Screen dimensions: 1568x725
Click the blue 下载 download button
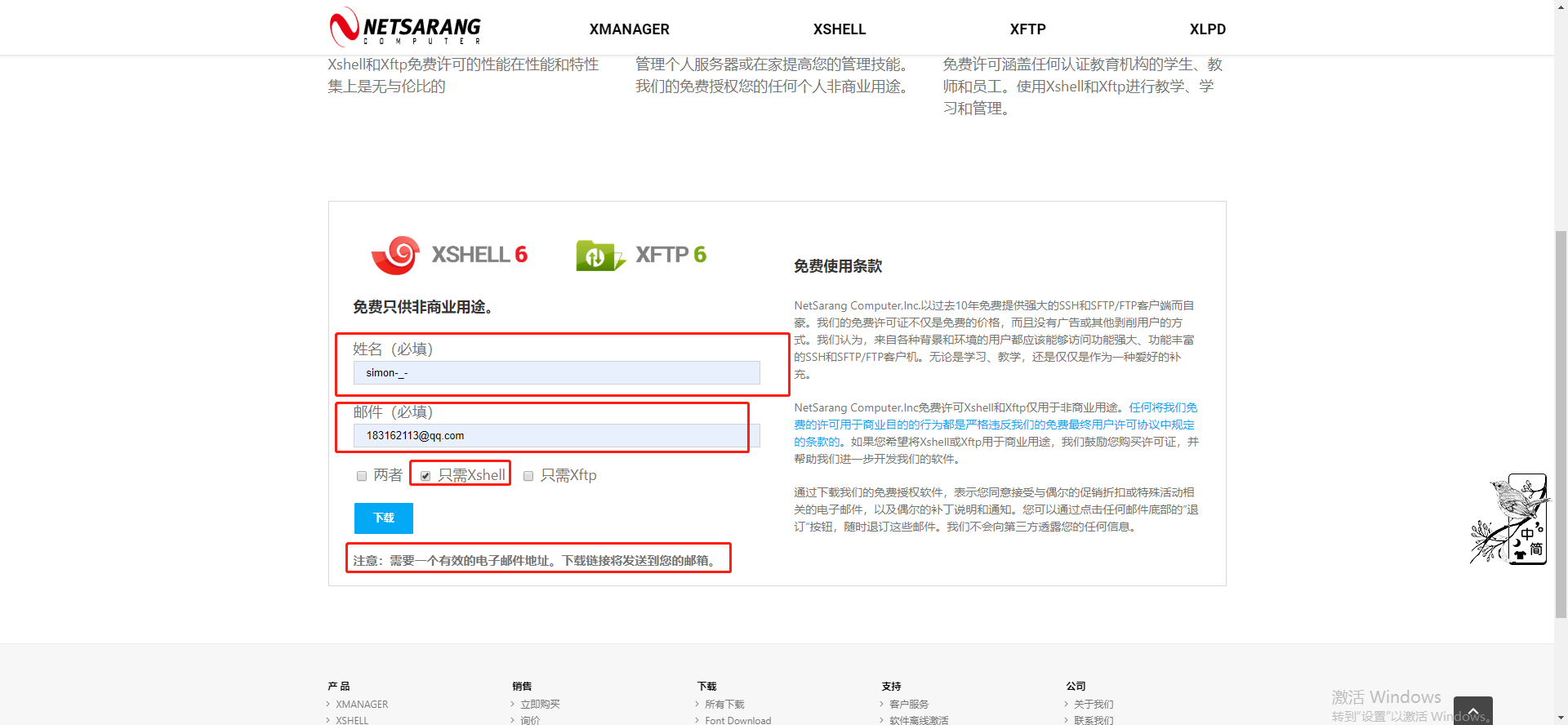(x=384, y=518)
